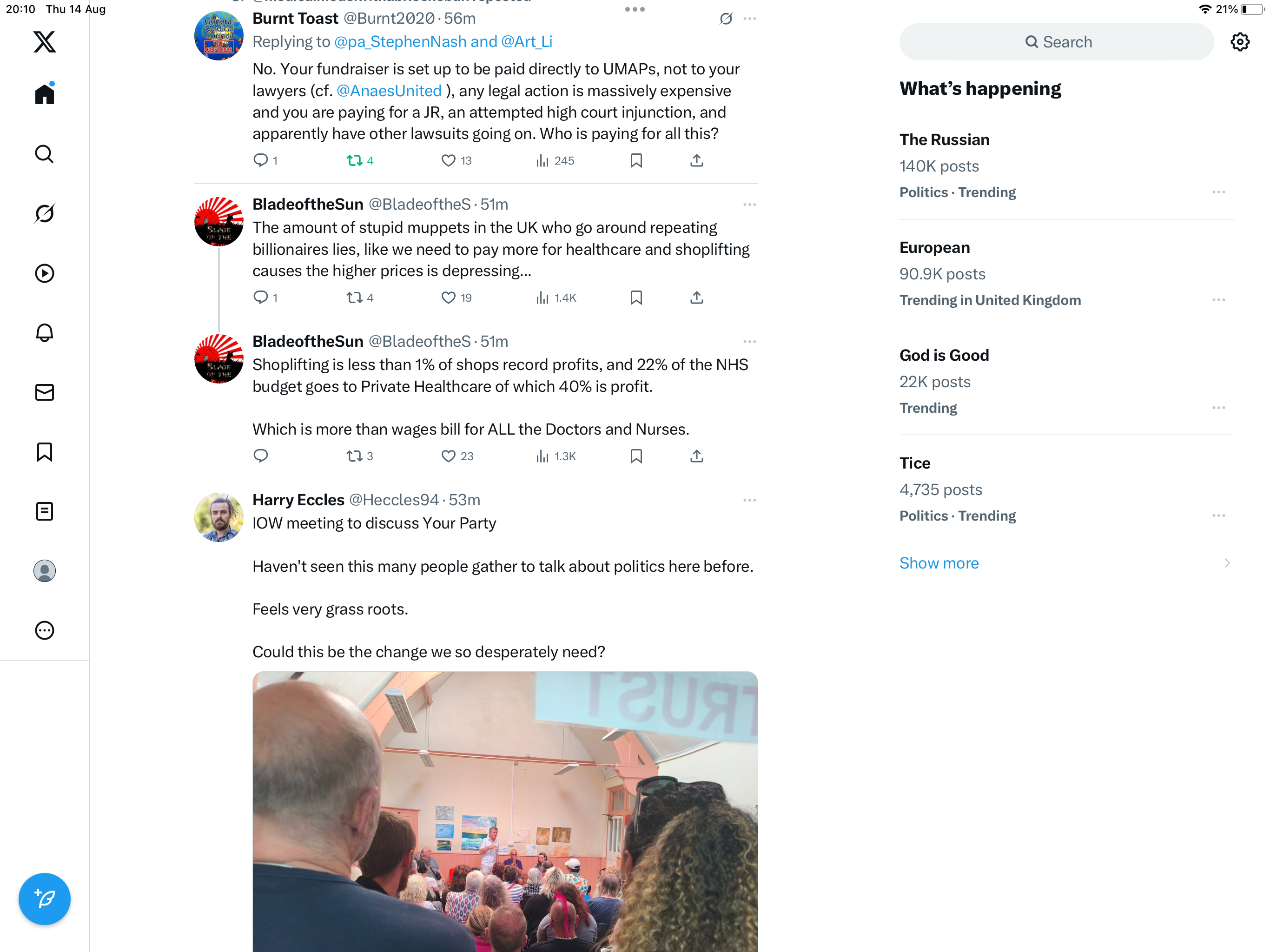Open more options for The Russian trend
This screenshot has height=952, width=1270.
(1218, 192)
